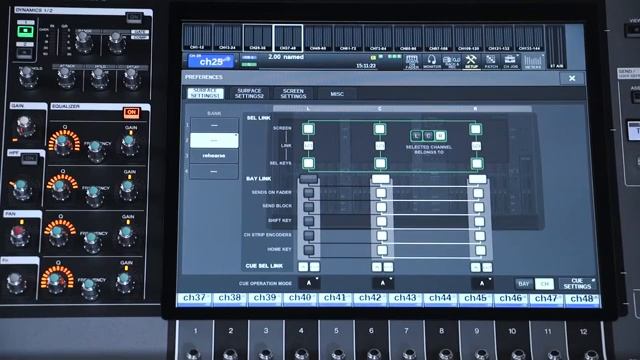The width and height of the screenshot is (640, 360).
Task: Select the CH25-36 meter bank thumbnail
Action: tap(258, 38)
